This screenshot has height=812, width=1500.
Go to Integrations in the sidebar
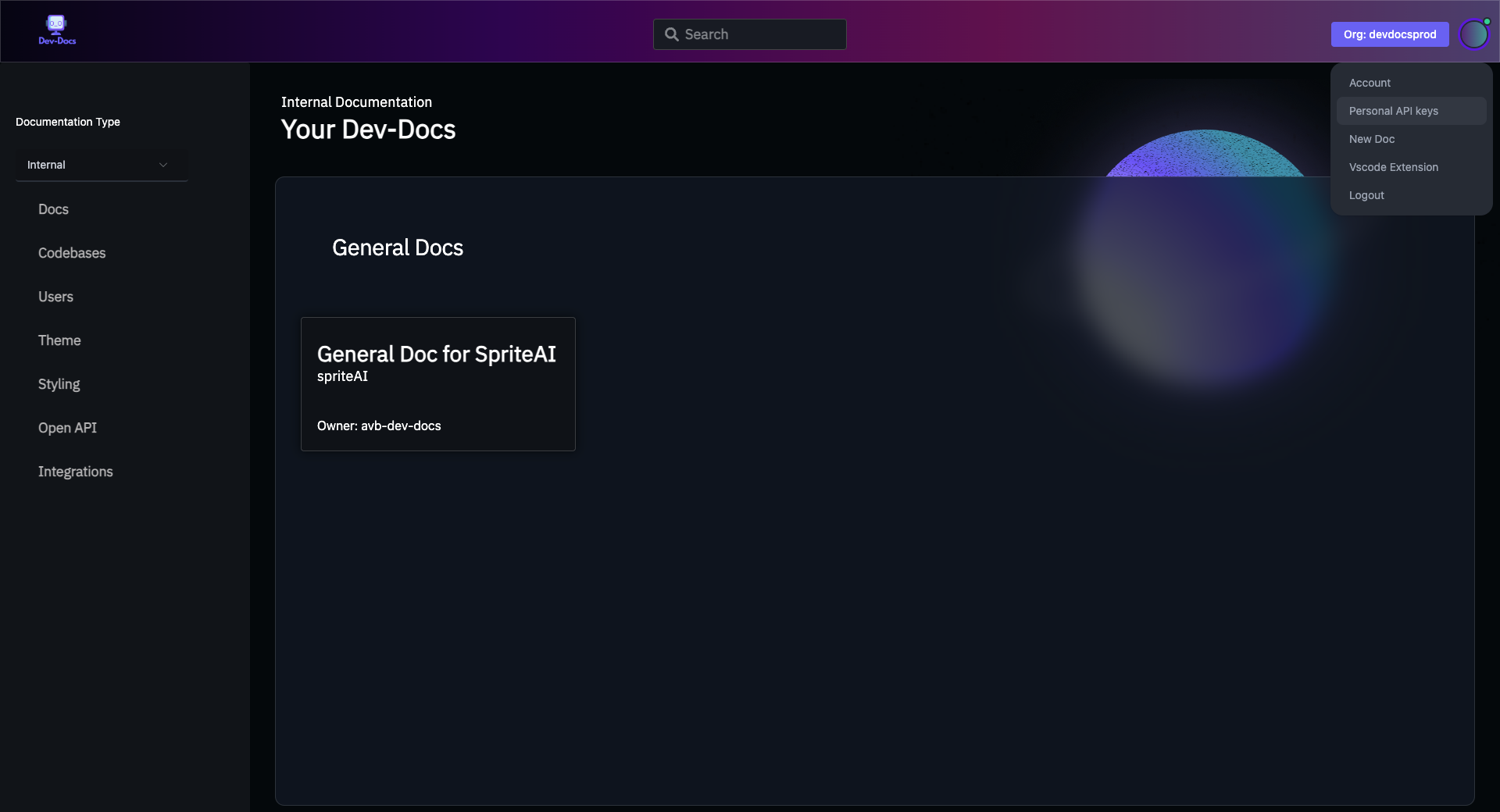(x=75, y=472)
